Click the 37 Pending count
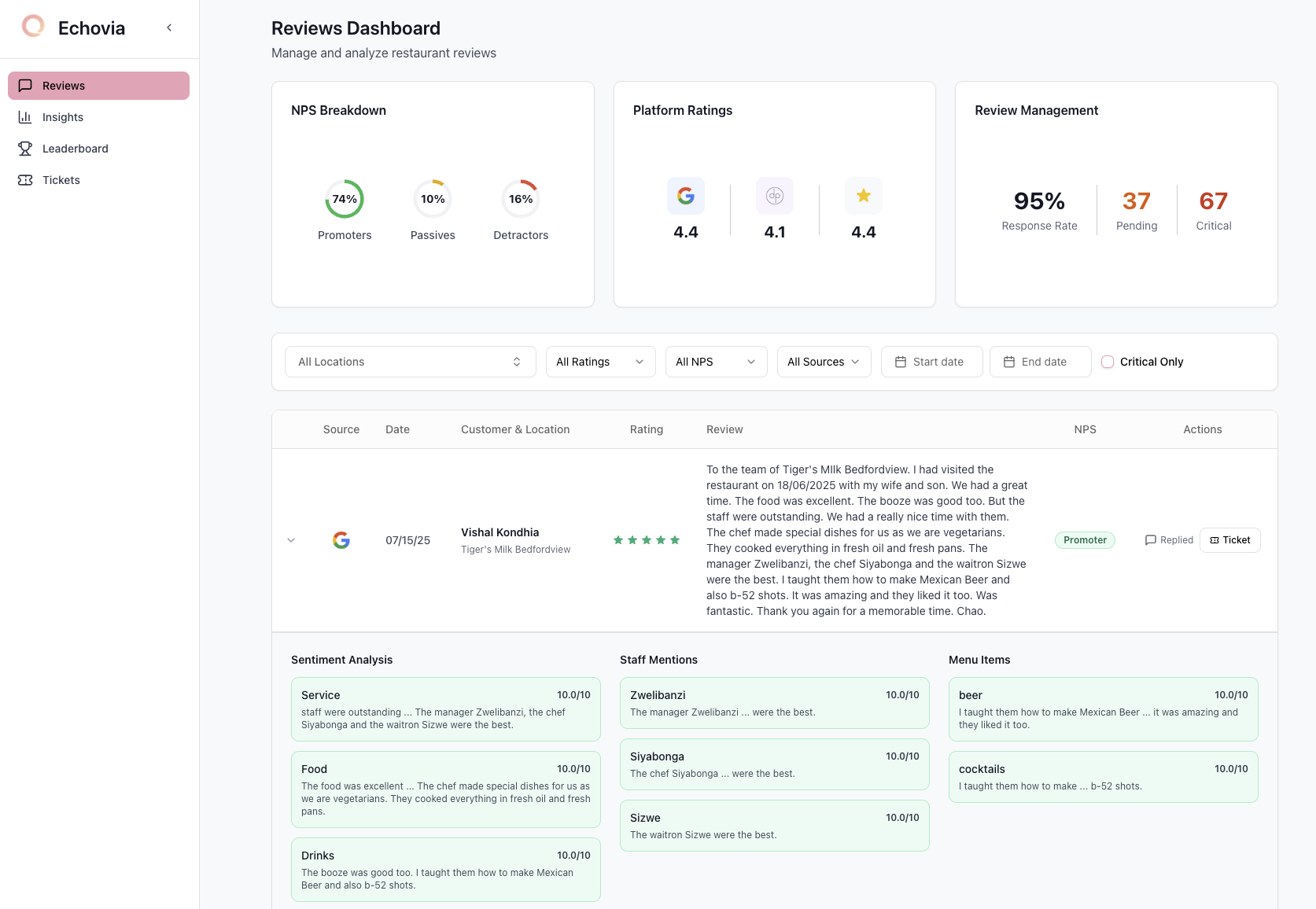Screen dimensions: 1316x909 pos(1137,201)
